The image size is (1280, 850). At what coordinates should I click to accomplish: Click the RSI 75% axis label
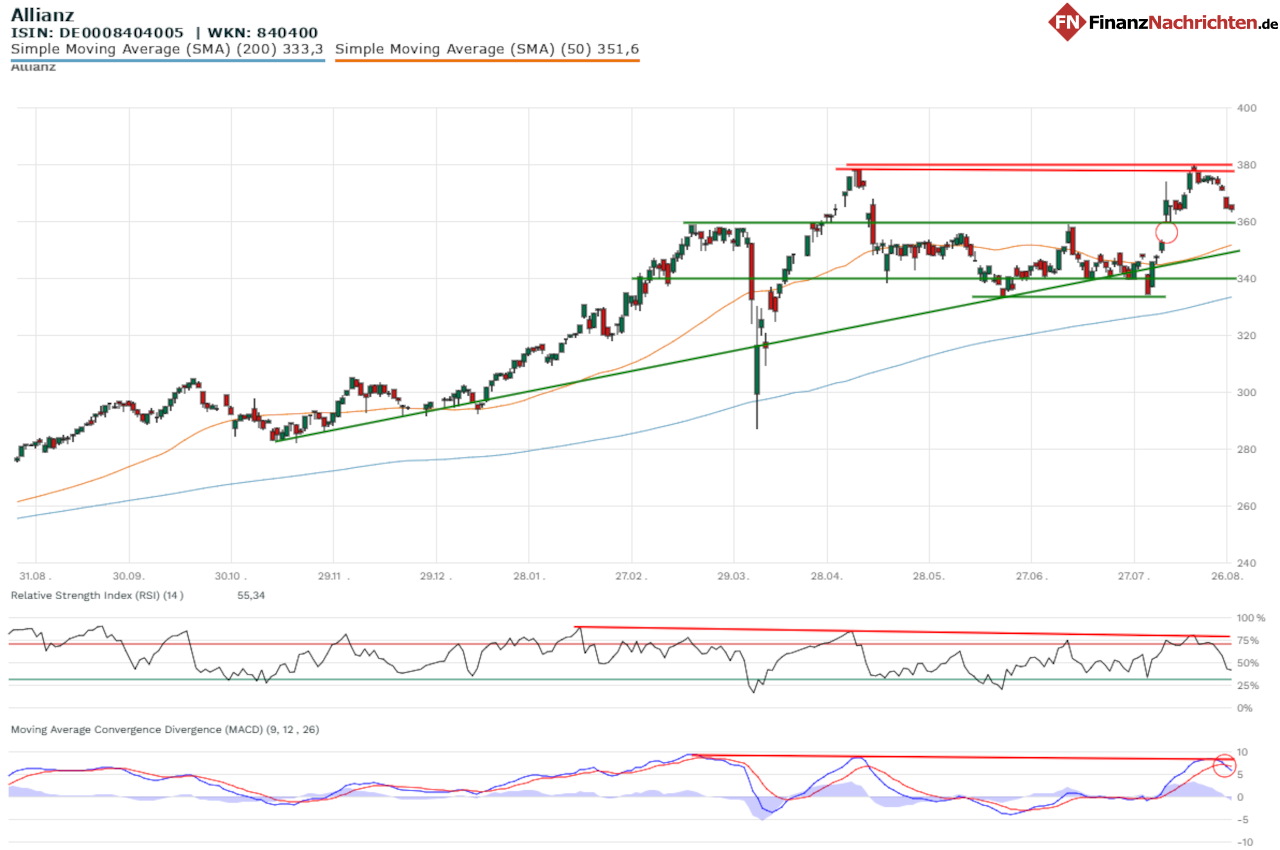pos(1249,641)
